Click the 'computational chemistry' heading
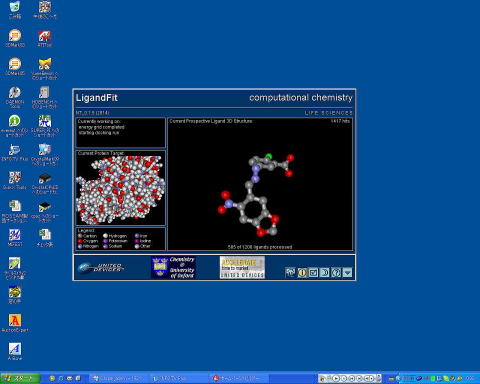Screen dimensions: 480x384 (x=301, y=98)
